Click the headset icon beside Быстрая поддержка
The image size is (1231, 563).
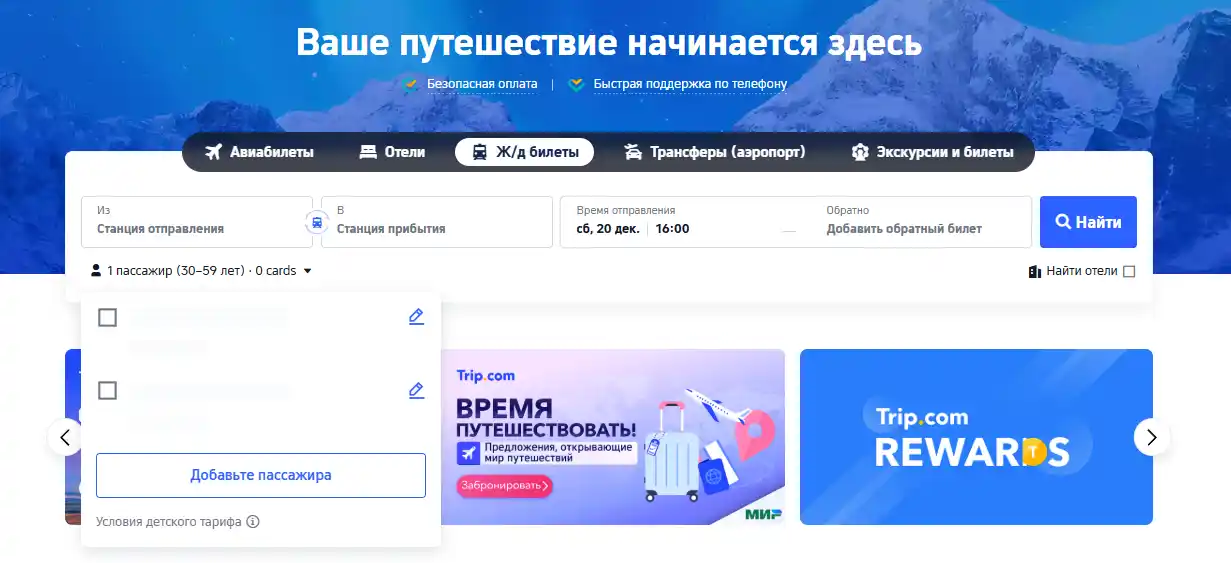pos(576,85)
